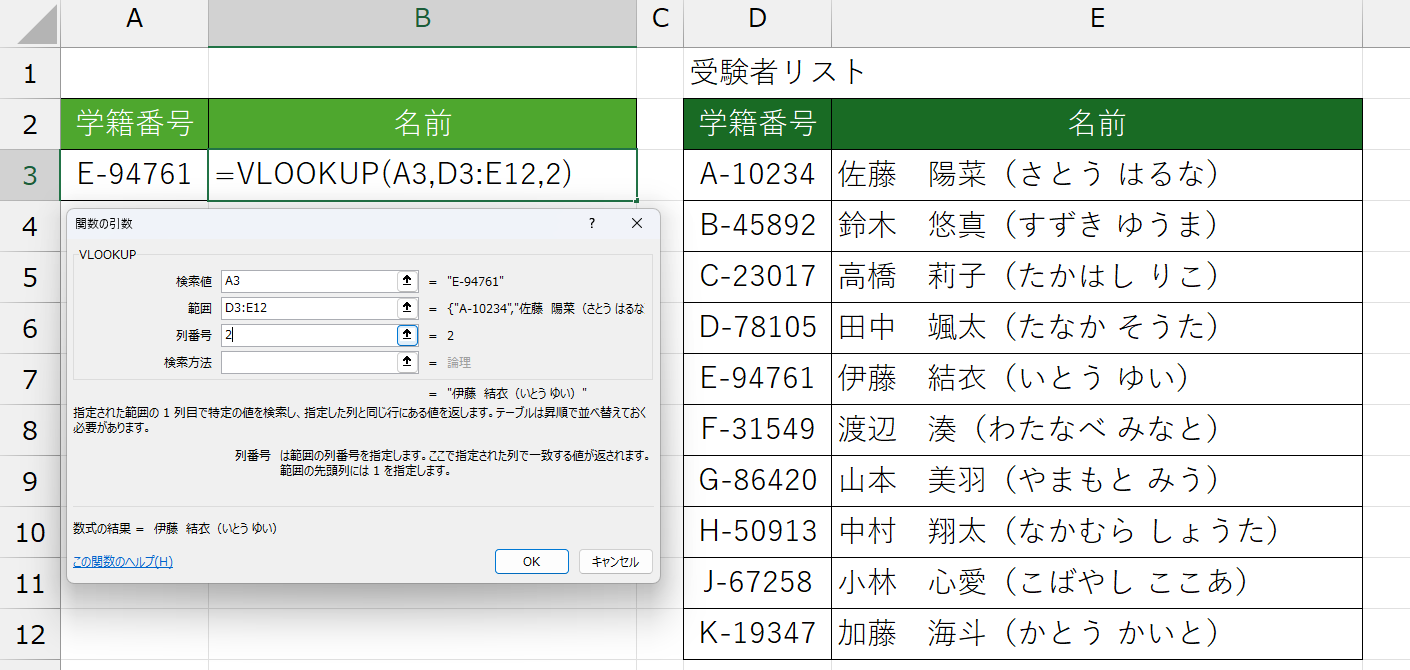Select cell A3 containing E-94761
This screenshot has width=1410, height=670.
click(x=134, y=175)
